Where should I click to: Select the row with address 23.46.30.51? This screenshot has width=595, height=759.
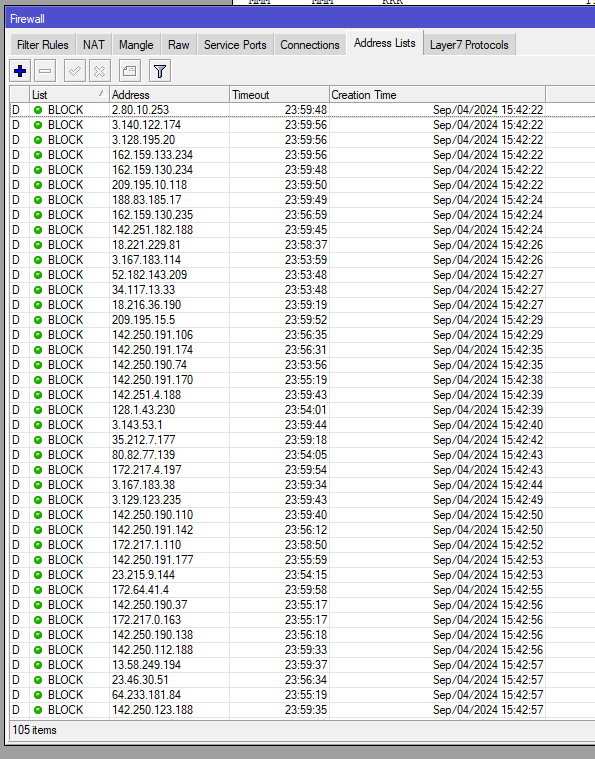coord(302,680)
